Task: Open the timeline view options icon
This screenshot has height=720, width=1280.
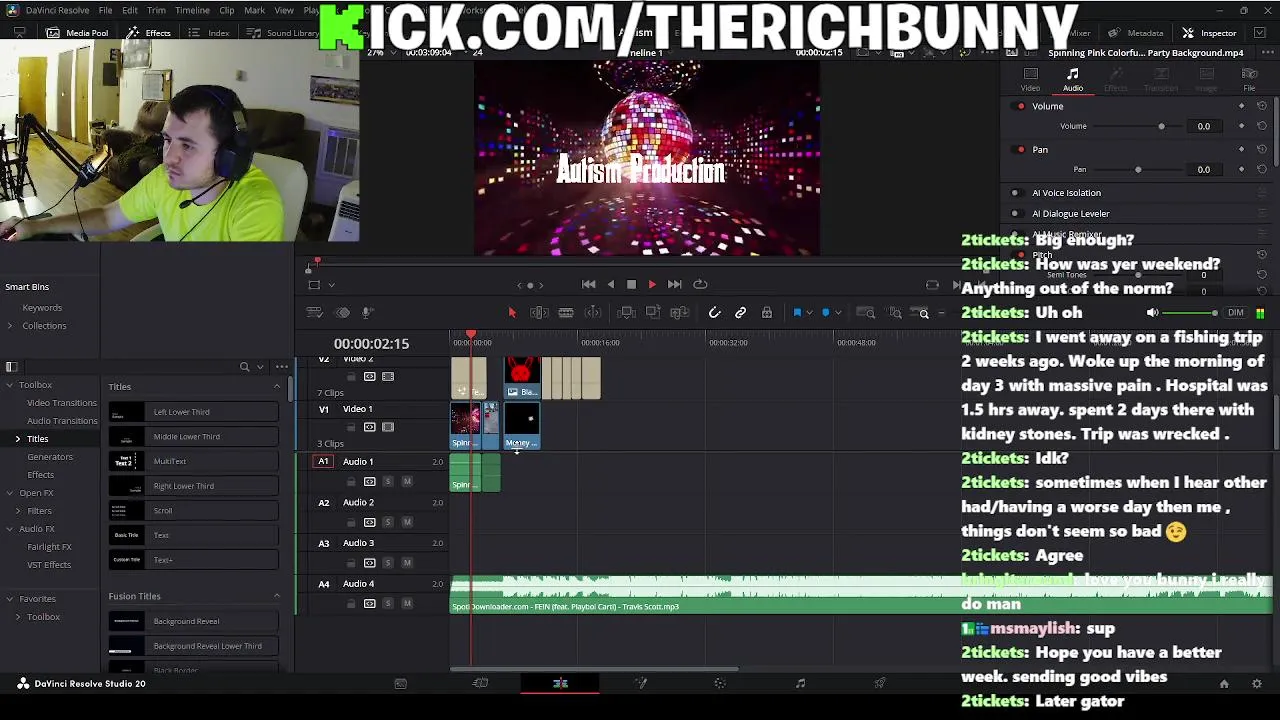Action: [x=314, y=313]
